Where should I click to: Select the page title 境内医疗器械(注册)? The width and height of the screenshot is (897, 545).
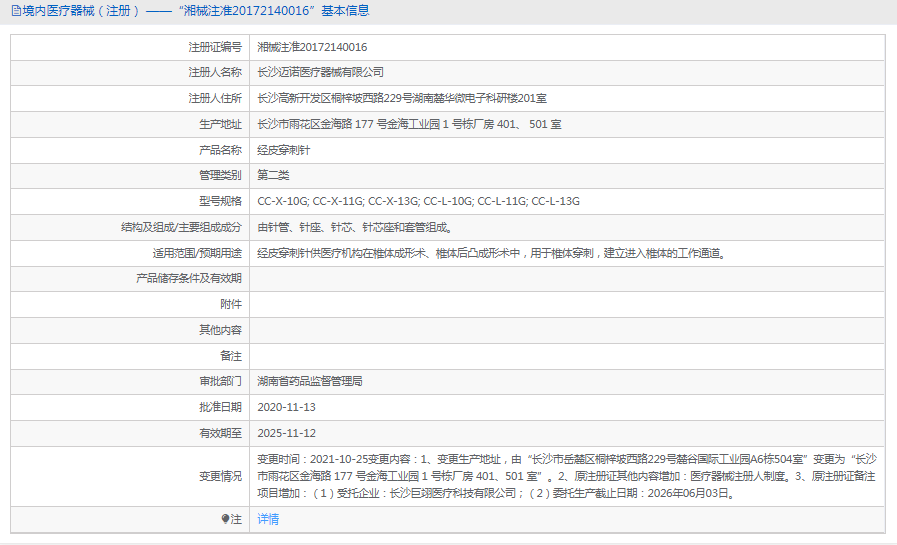[81, 11]
